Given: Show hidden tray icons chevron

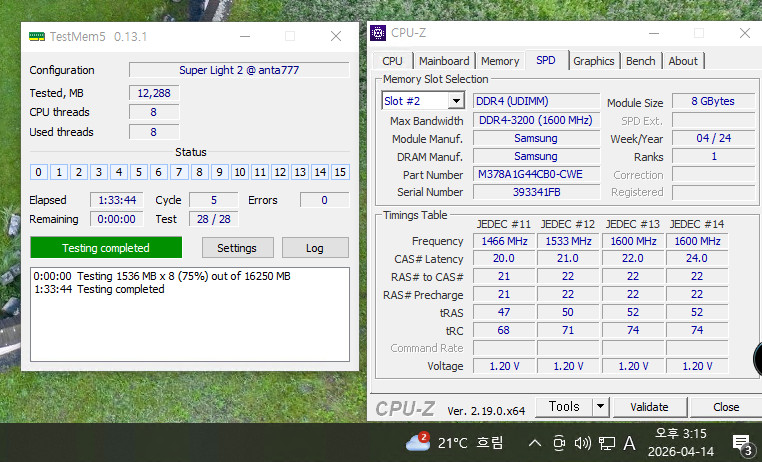Looking at the screenshot, I should point(535,443).
